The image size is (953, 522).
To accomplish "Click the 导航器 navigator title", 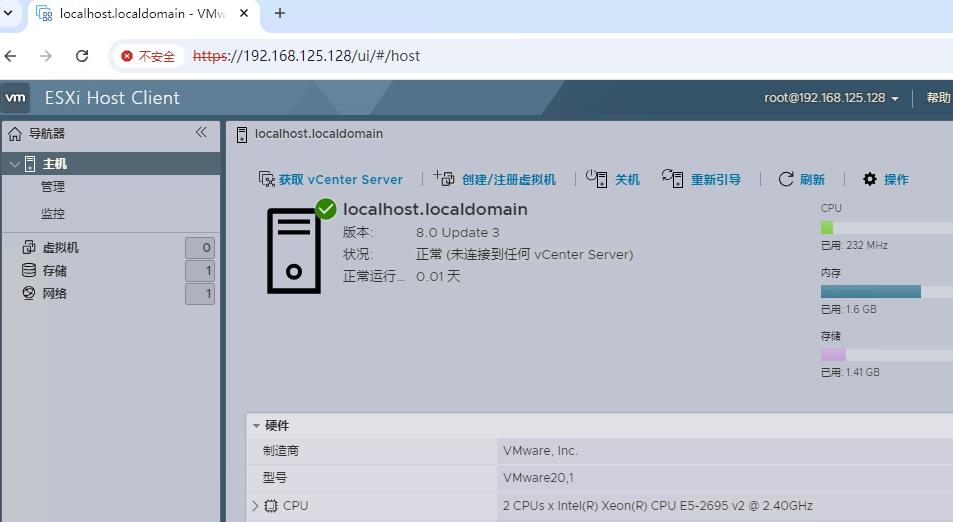I will pyautogui.click(x=47, y=134).
